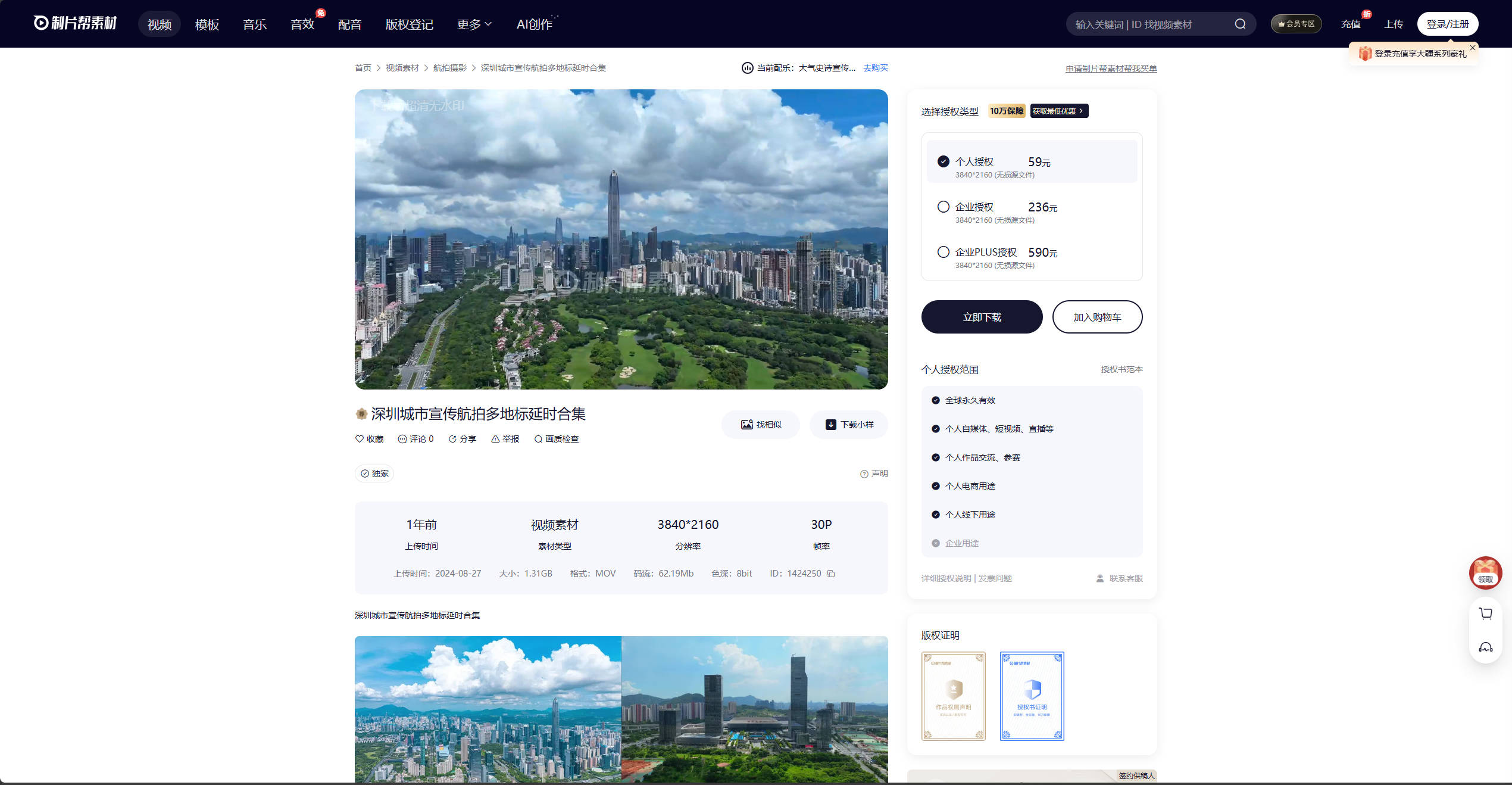
Task: Click the 分享 share icon
Action: (452, 439)
